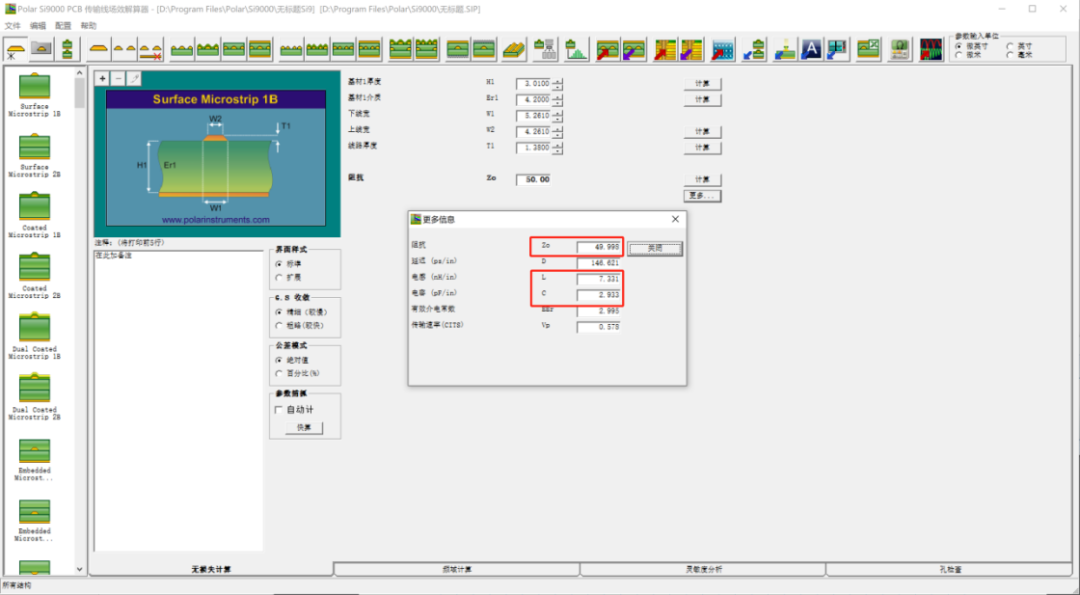Image resolution: width=1080 pixels, height=595 pixels.
Task: Click the notes text area below structure picture
Action: click(x=178, y=400)
